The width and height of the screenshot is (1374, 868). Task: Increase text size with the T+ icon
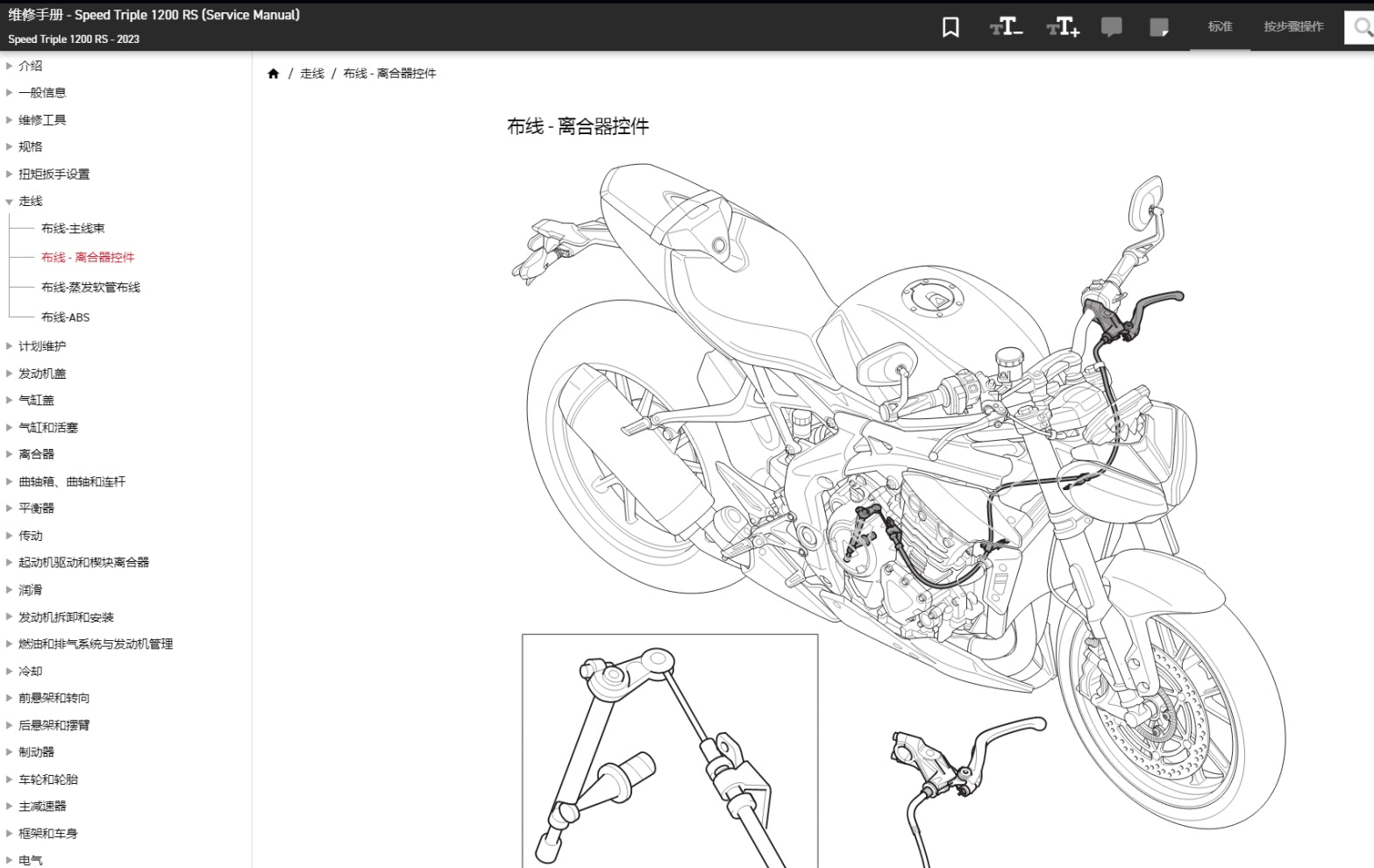click(1063, 27)
